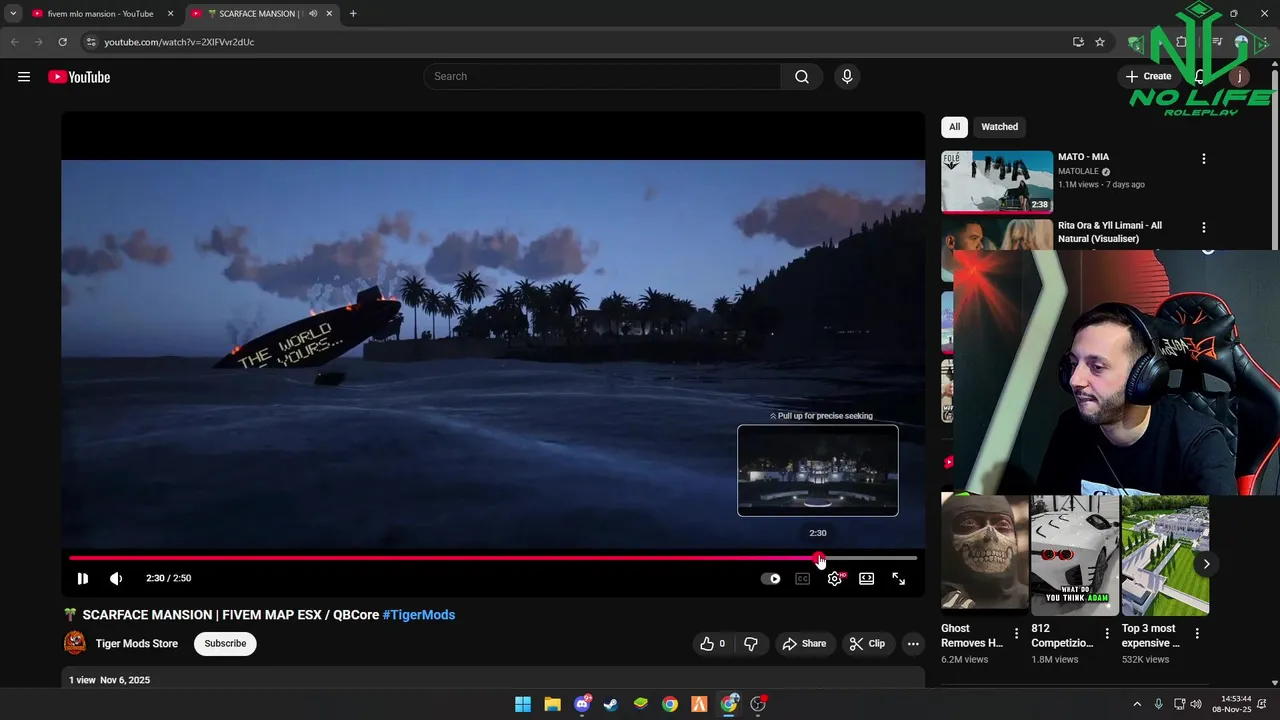The height and width of the screenshot is (720, 1280).
Task: Open File Explorer from the taskbar
Action: pos(552,704)
